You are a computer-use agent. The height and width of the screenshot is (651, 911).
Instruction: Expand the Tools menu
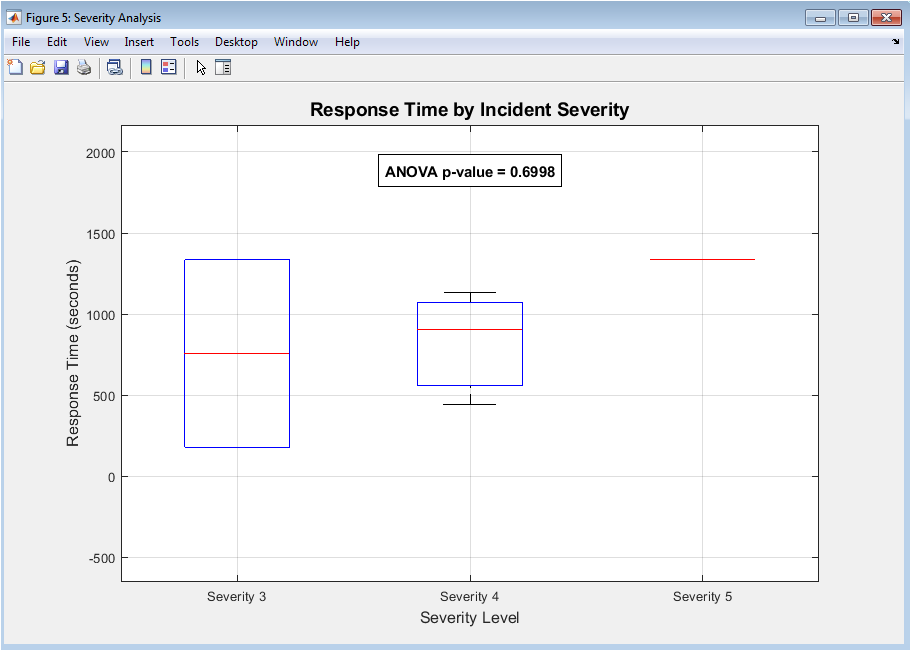pos(184,42)
